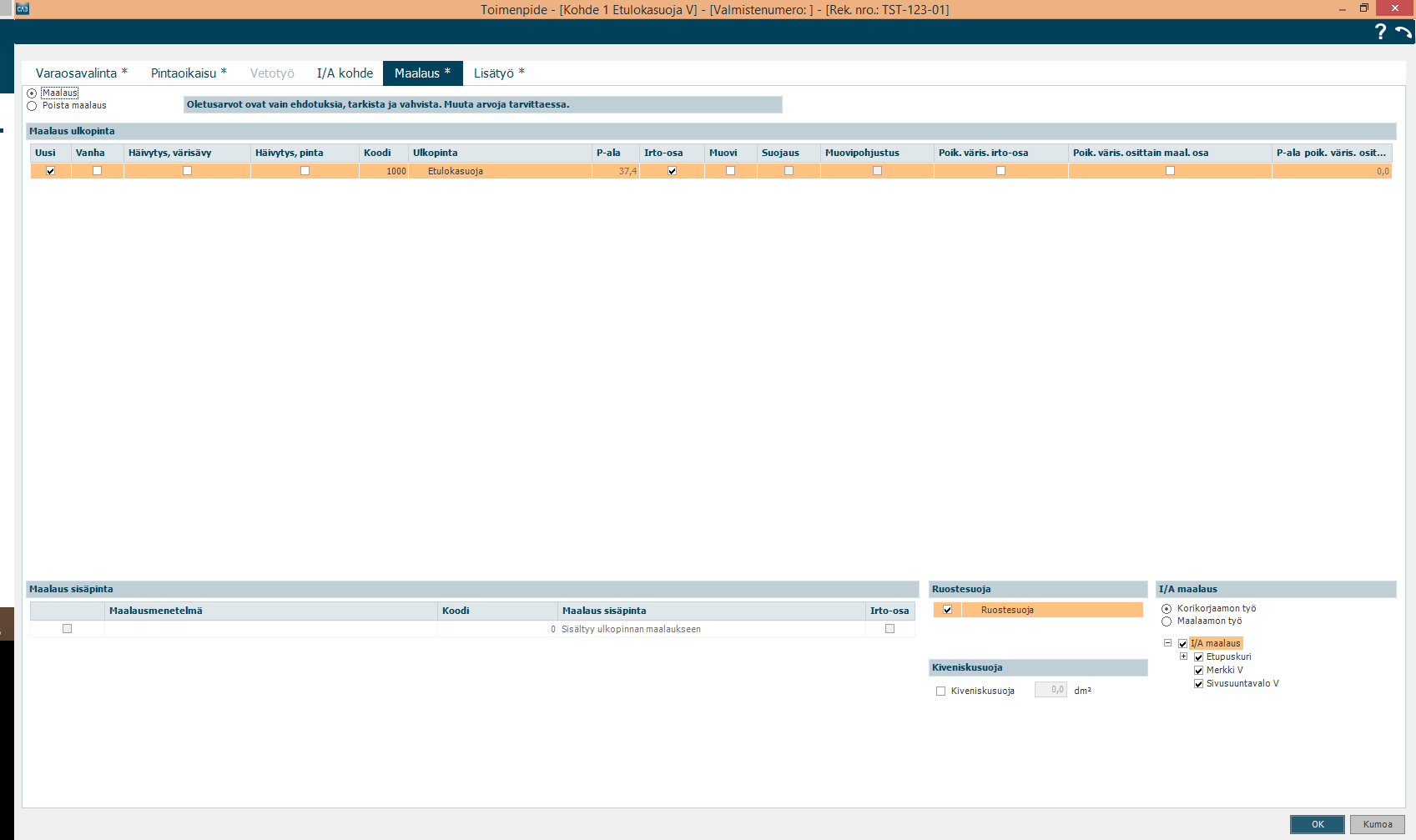The height and width of the screenshot is (840, 1416).
Task: Open the Lisätyö tab
Action: [499, 73]
